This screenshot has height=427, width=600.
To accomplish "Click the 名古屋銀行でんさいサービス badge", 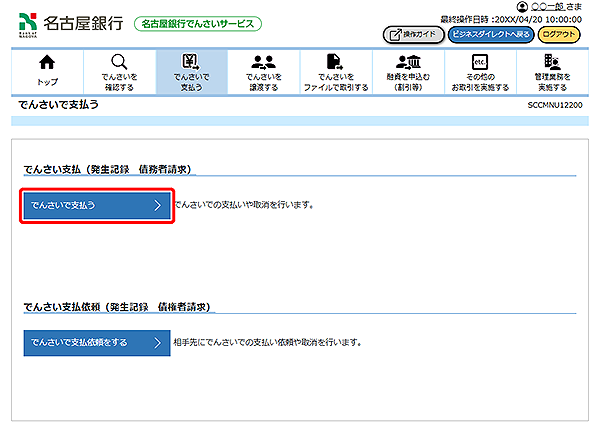I will (x=197, y=23).
